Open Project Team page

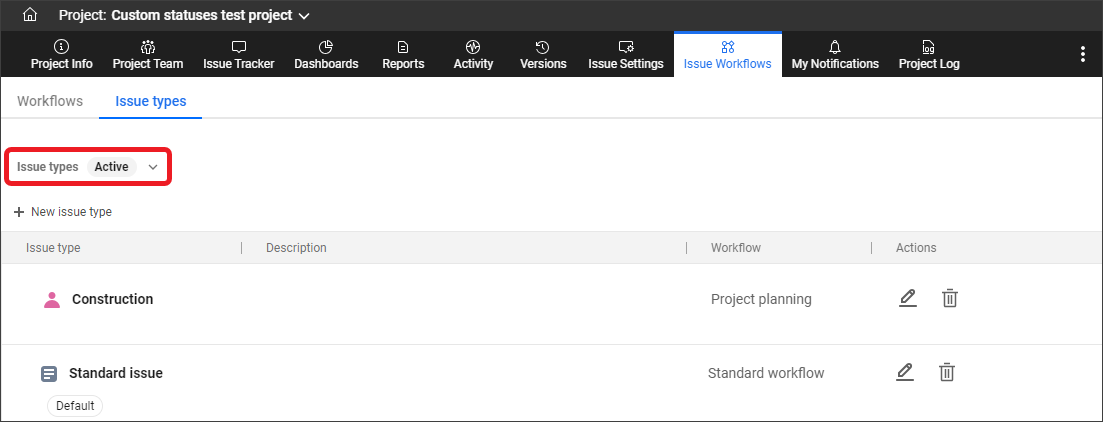coord(148,55)
